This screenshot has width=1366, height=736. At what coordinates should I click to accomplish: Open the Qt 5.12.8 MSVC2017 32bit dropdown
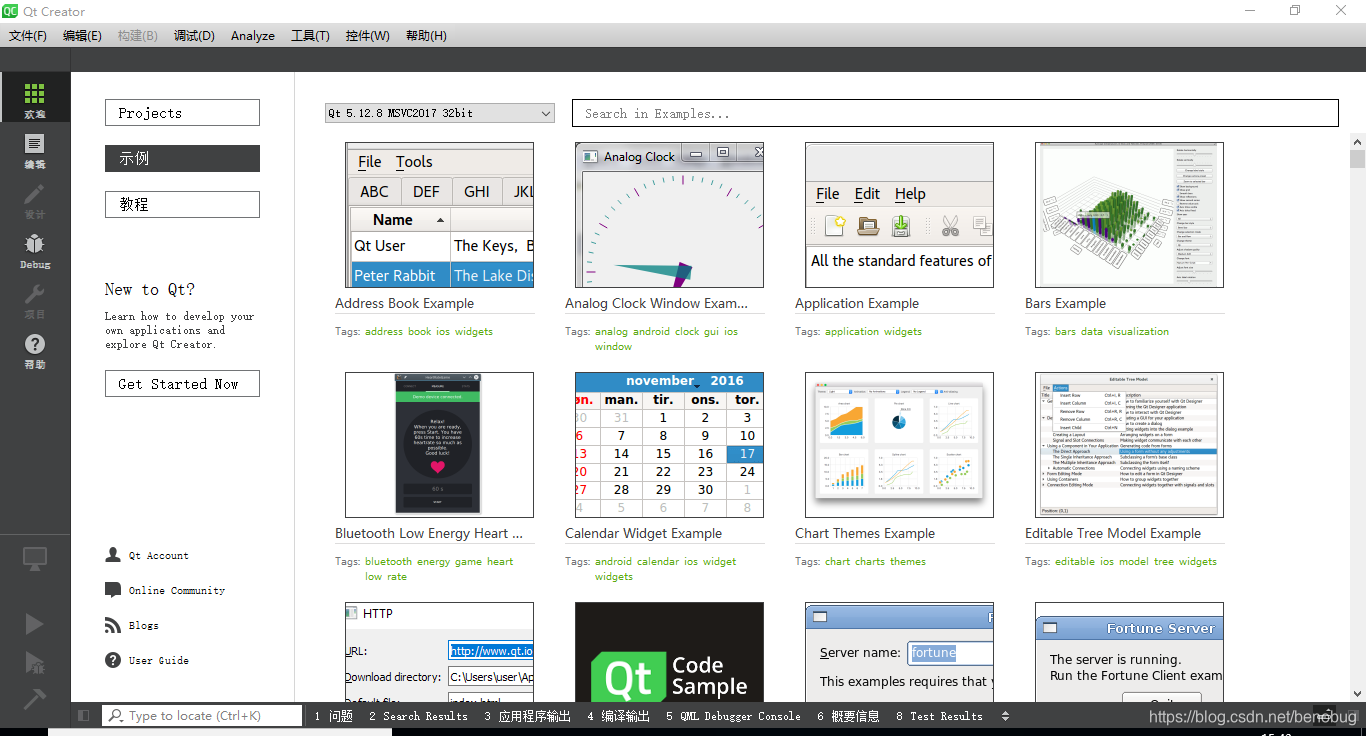tap(439, 113)
